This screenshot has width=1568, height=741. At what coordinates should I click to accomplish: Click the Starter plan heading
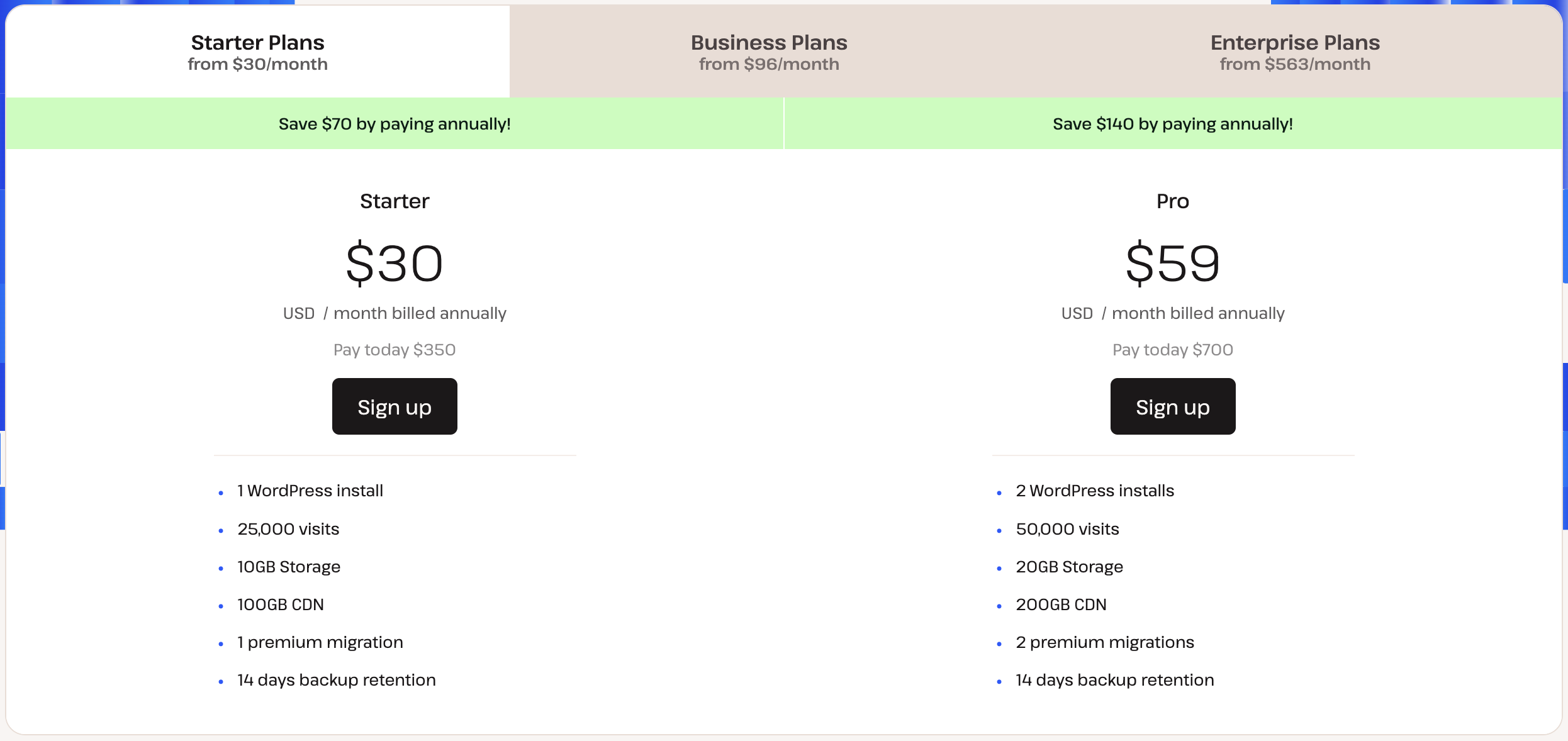click(395, 201)
